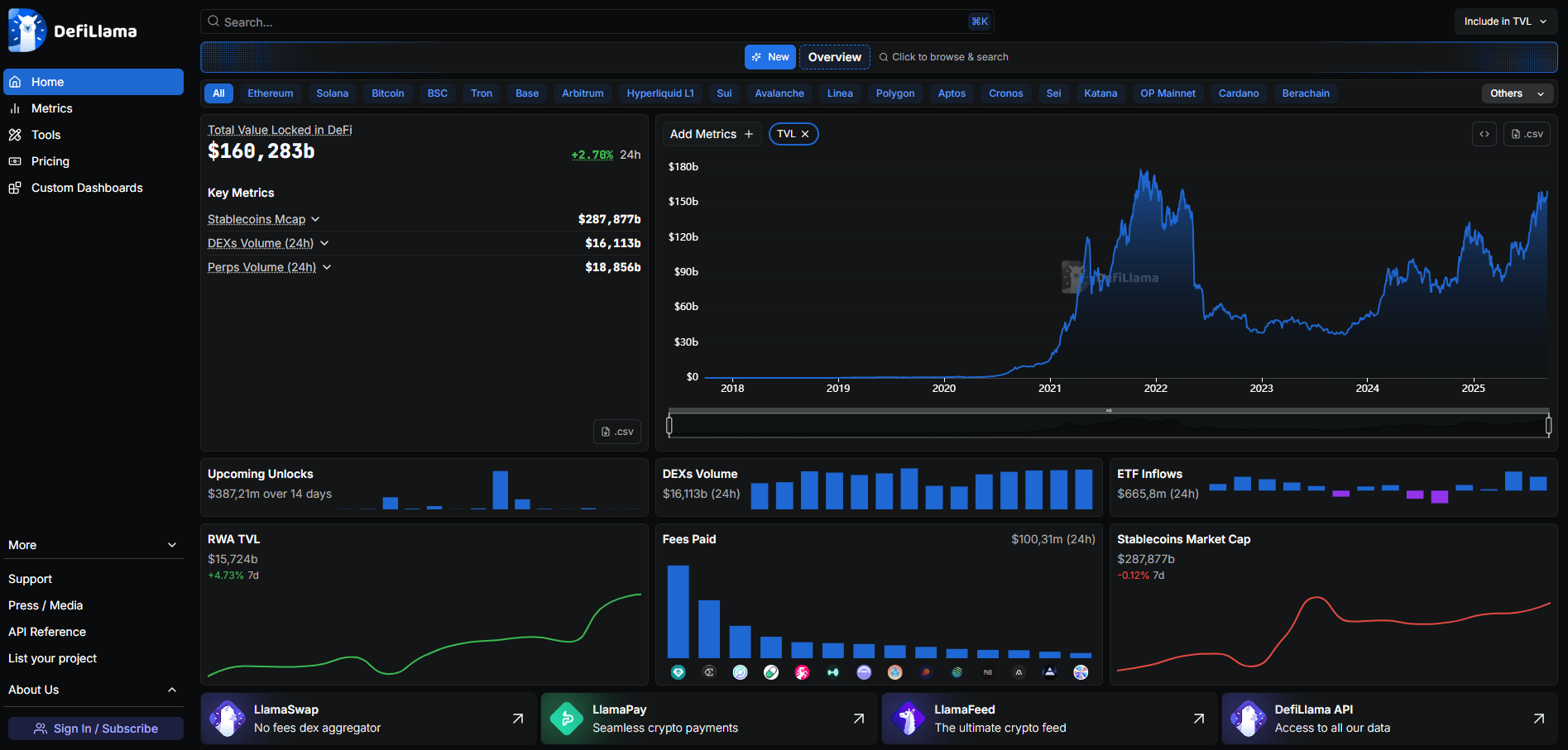The height and width of the screenshot is (750, 1568).
Task: Download the Key Metrics .csv file
Action: [x=617, y=432]
